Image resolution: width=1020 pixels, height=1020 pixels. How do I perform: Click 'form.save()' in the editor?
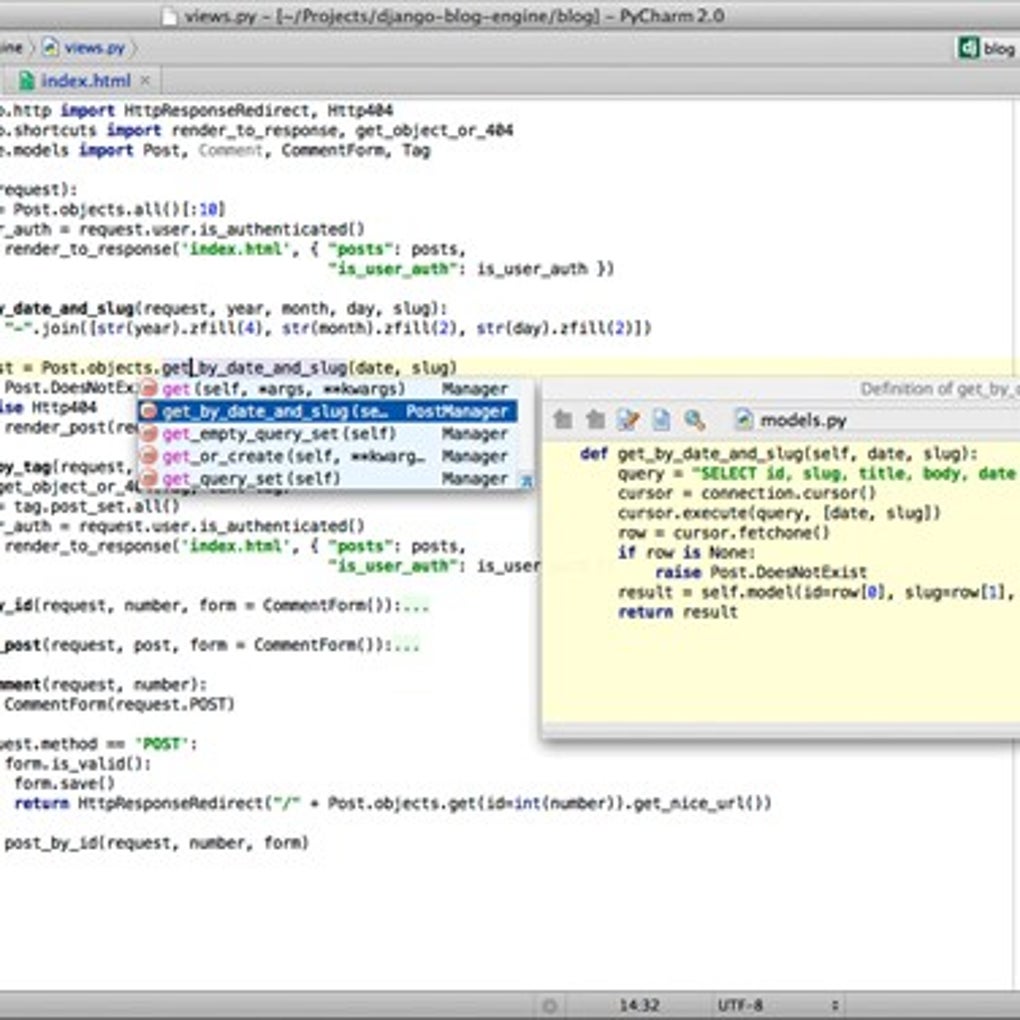[x=64, y=783]
